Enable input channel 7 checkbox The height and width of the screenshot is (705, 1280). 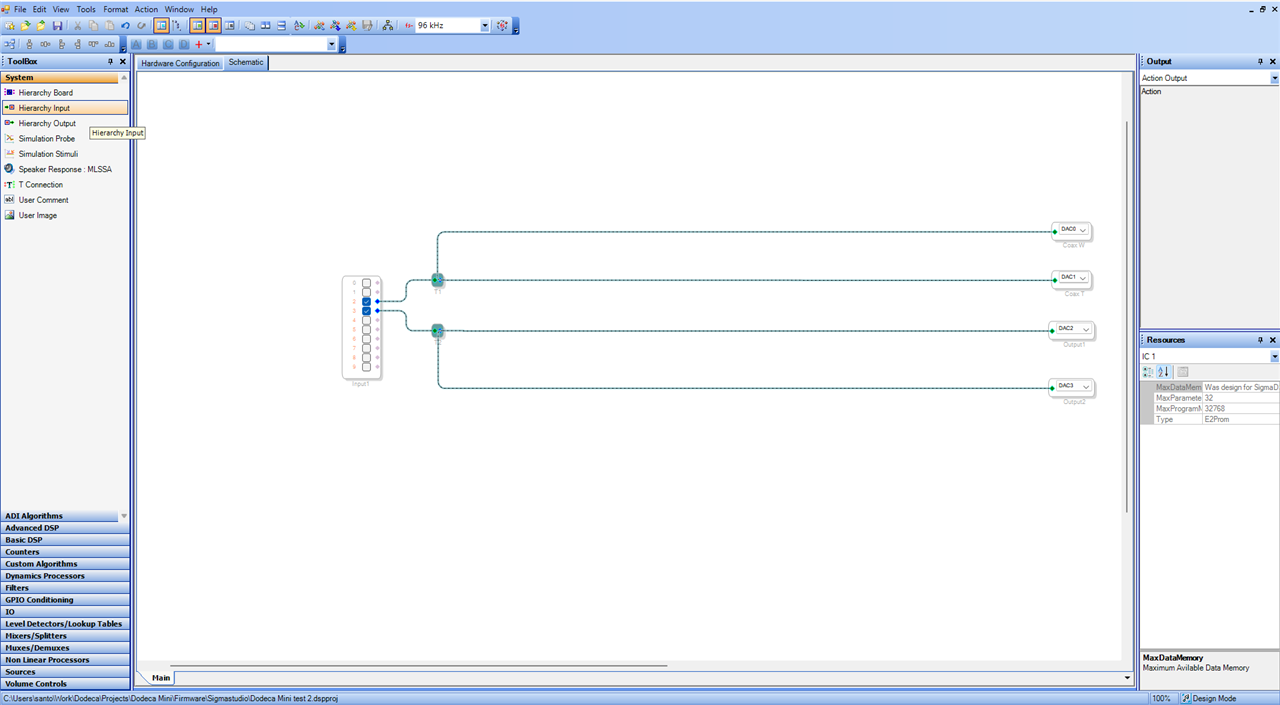click(367, 348)
